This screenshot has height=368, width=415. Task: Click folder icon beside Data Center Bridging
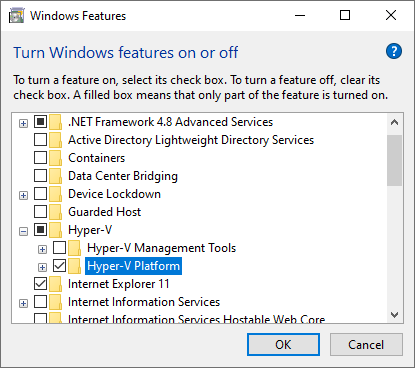[x=55, y=176]
